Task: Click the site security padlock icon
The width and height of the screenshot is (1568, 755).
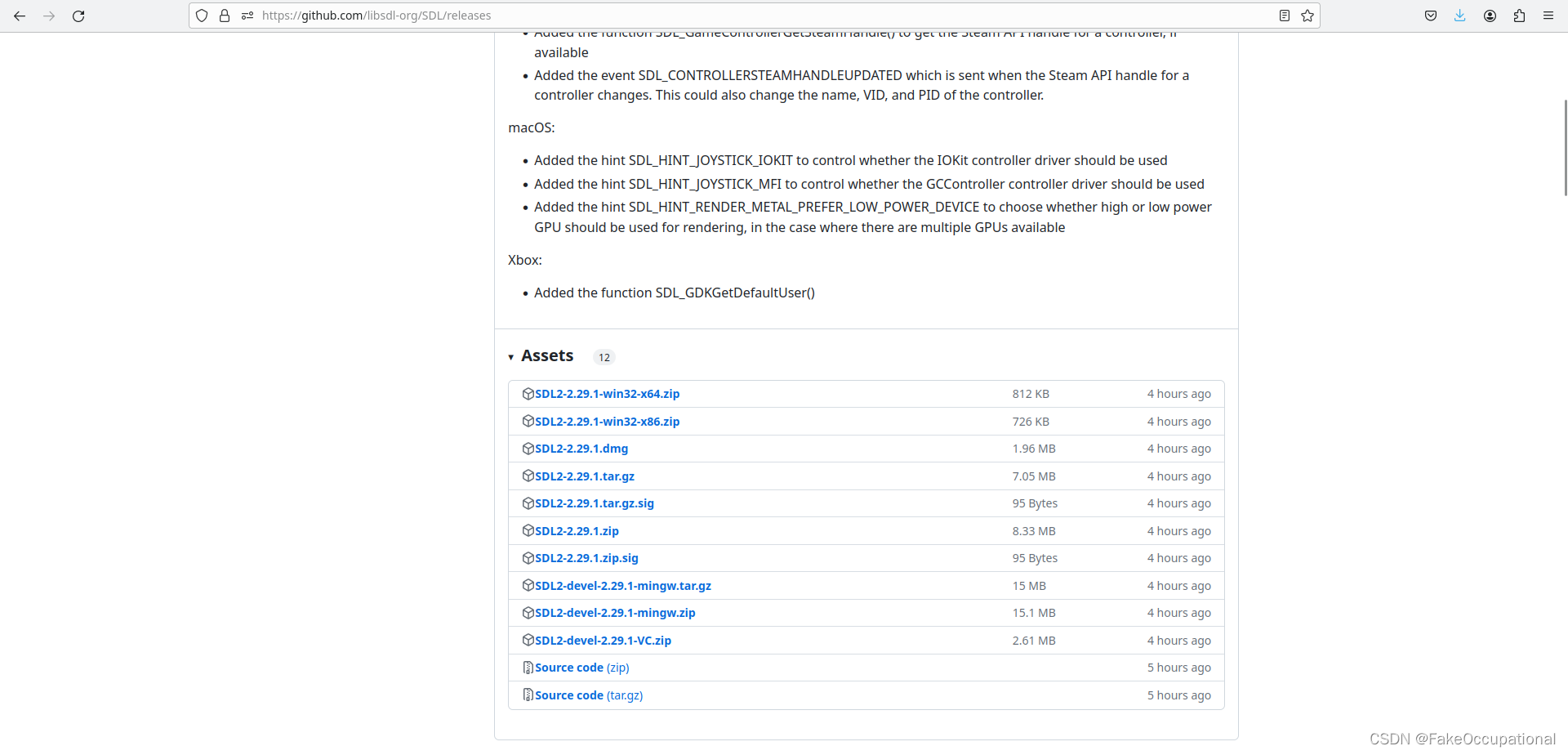Action: click(225, 16)
